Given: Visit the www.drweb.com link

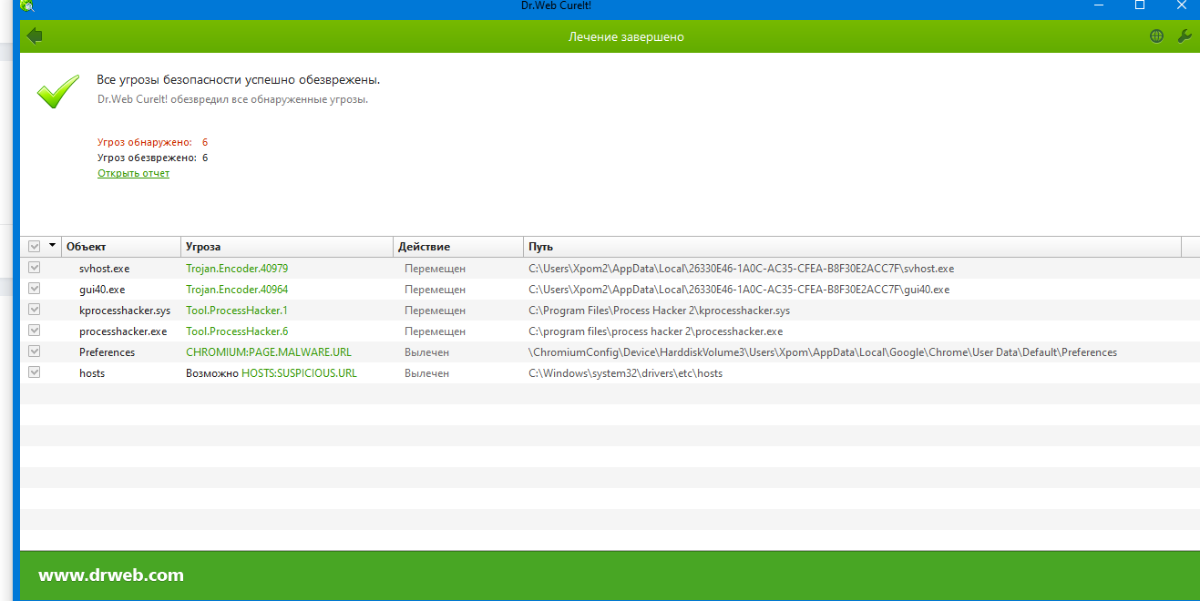Looking at the screenshot, I should [111, 575].
